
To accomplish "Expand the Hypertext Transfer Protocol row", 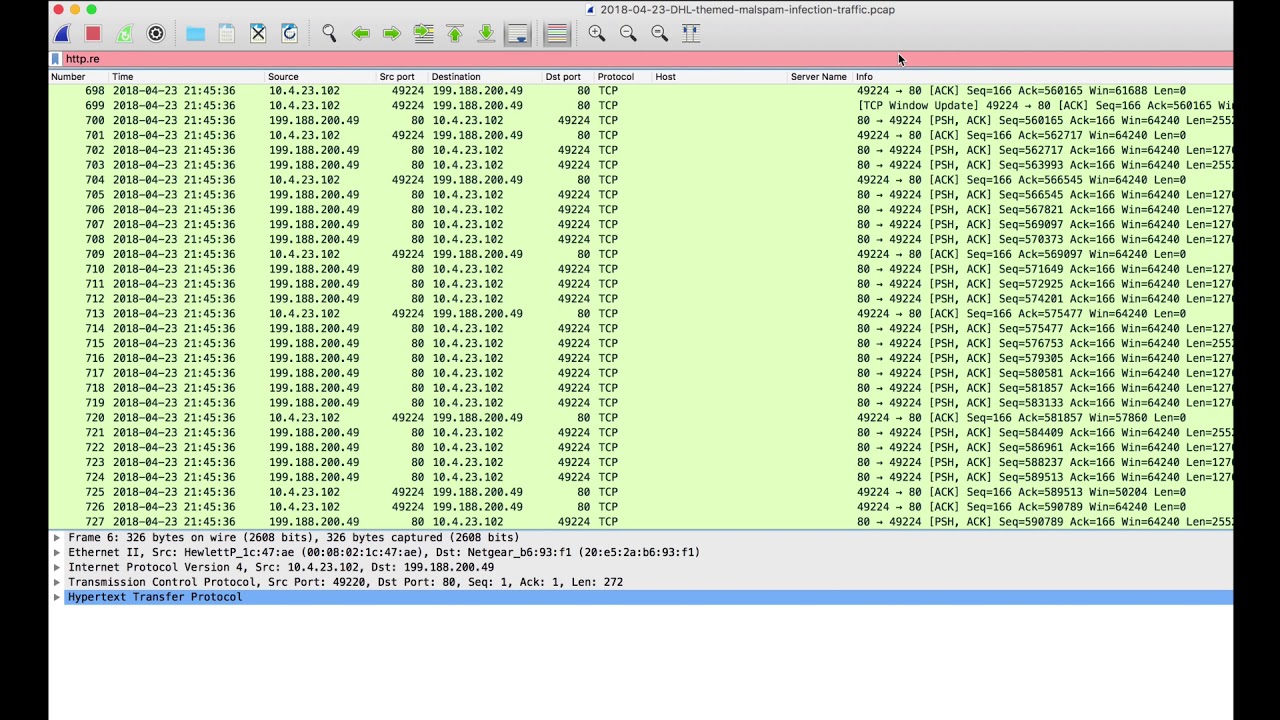I will click(57, 597).
